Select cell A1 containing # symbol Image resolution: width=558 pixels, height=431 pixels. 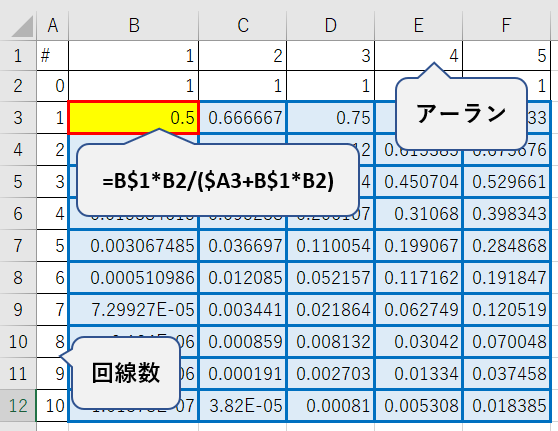(x=52, y=56)
